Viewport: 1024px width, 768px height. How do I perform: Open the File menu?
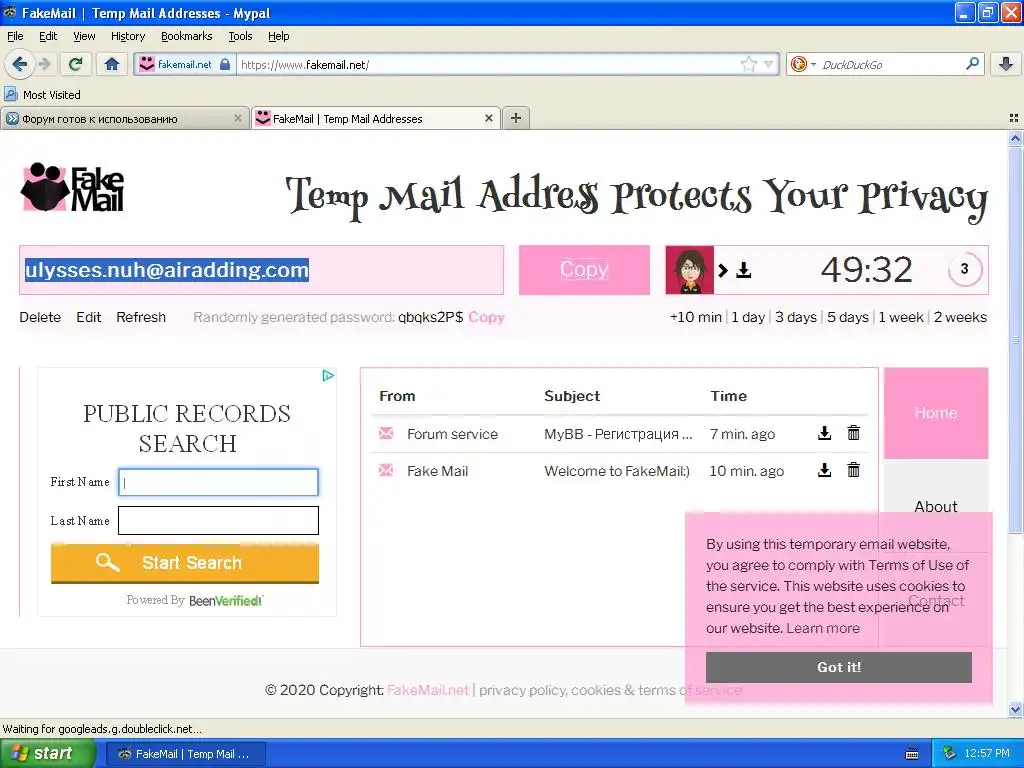click(15, 36)
